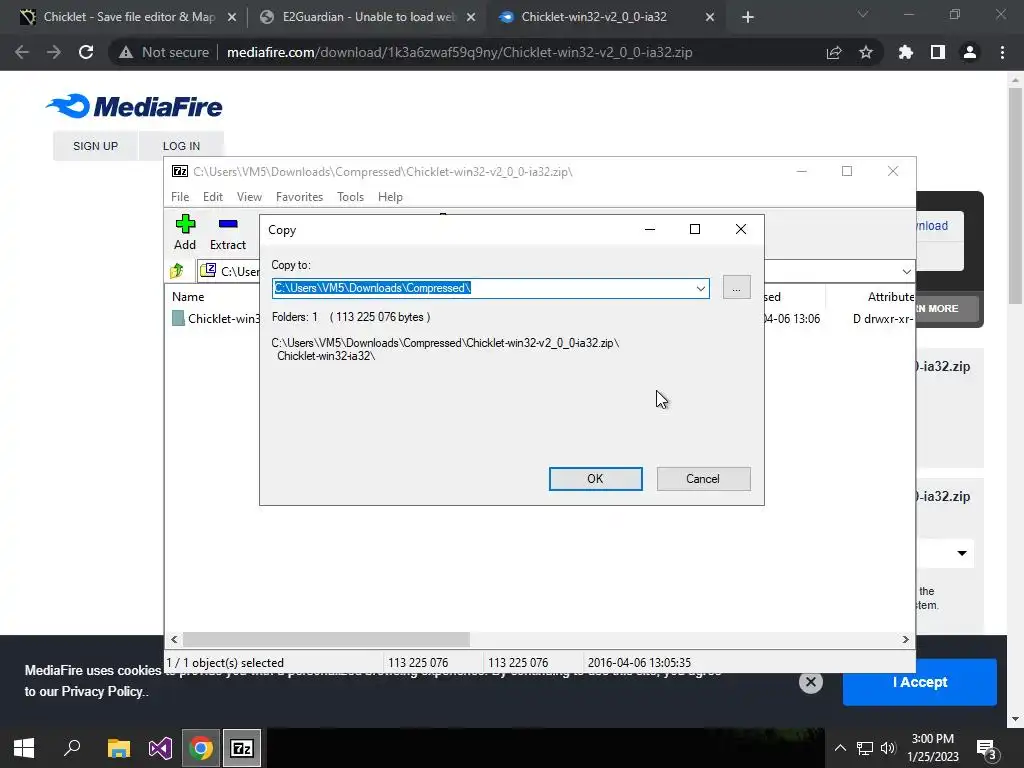
Task: Open Chrome profile icon
Action: [x=970, y=52]
